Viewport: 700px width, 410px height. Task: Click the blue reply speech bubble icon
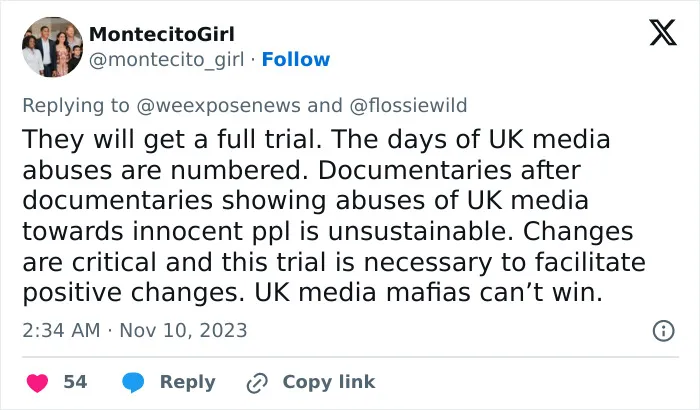coord(133,383)
